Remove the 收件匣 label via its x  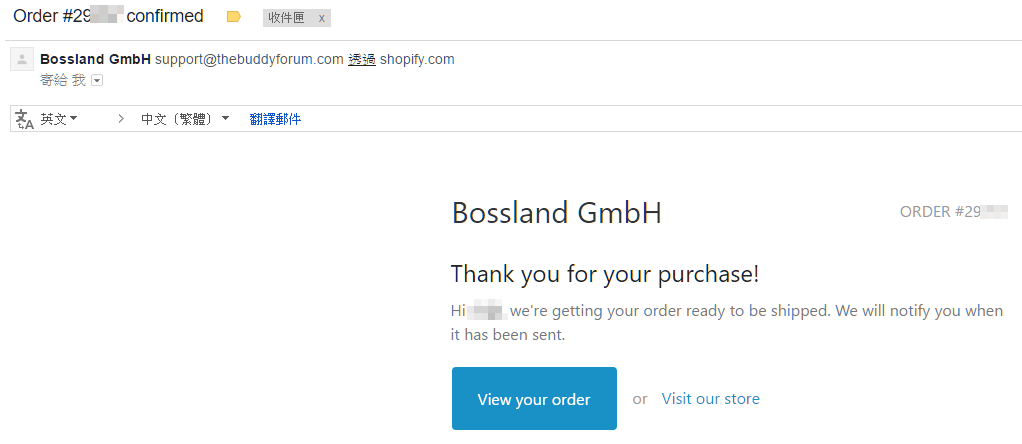[x=321, y=18]
